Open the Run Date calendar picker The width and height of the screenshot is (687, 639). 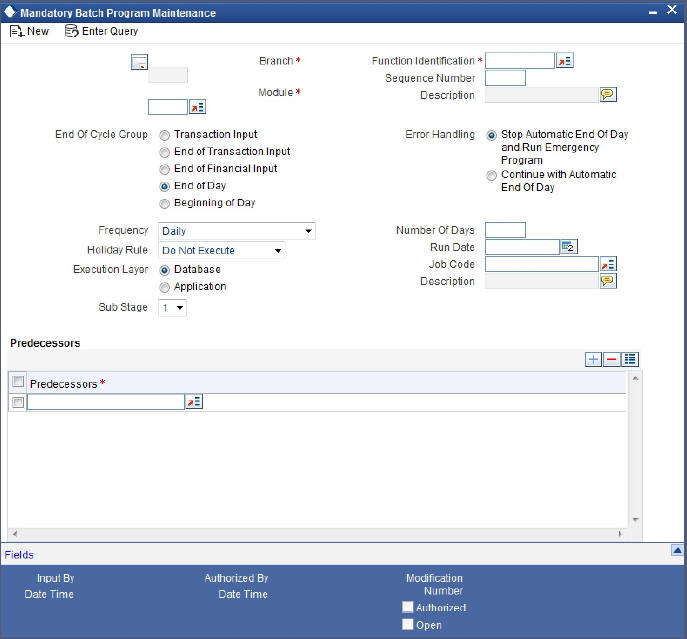569,247
